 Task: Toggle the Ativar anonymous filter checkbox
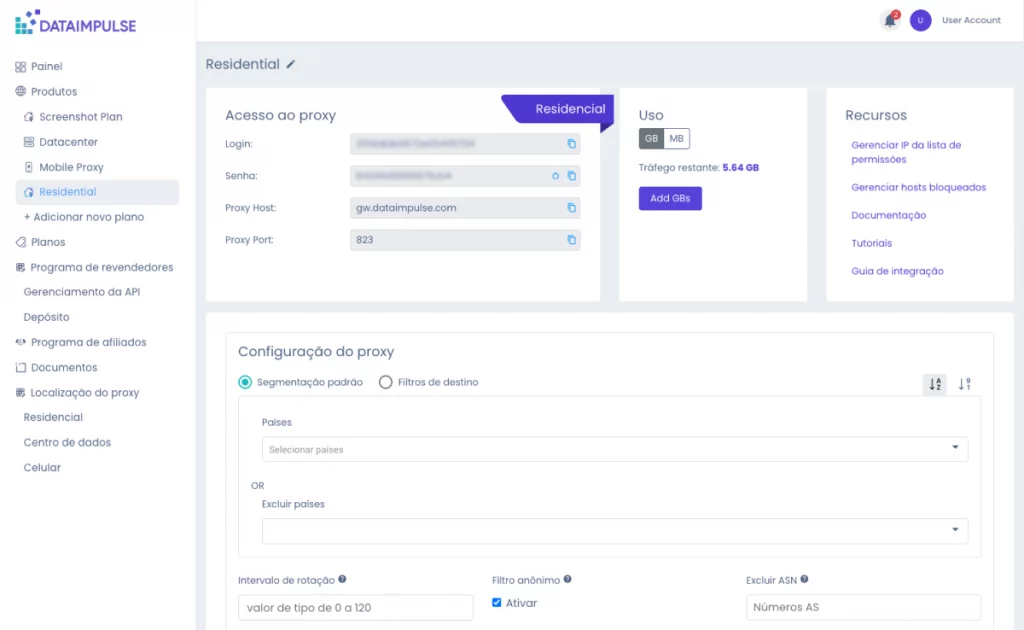click(497, 603)
